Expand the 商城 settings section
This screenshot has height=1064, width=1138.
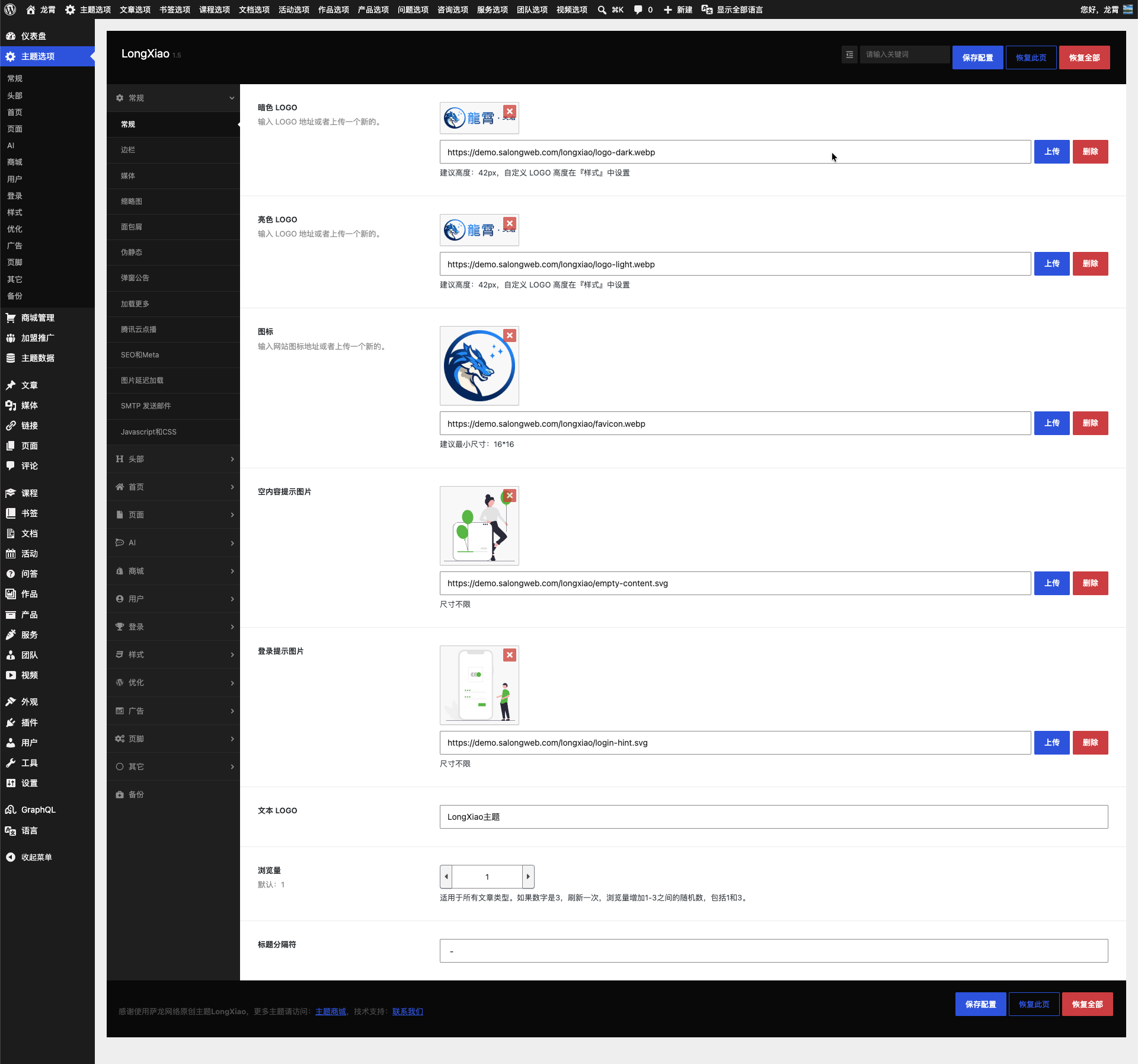click(x=173, y=571)
